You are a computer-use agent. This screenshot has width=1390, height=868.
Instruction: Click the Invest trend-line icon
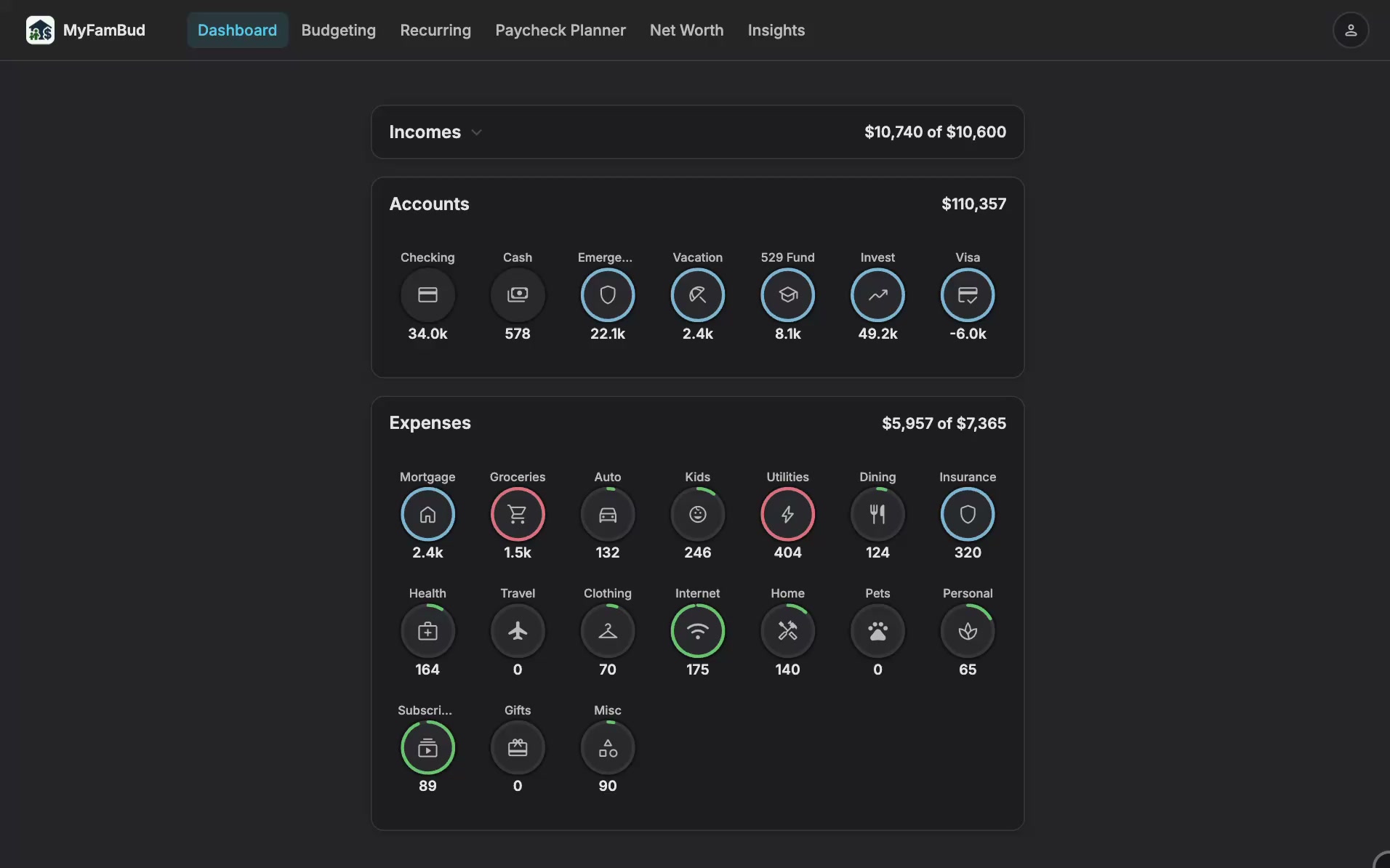[877, 294]
